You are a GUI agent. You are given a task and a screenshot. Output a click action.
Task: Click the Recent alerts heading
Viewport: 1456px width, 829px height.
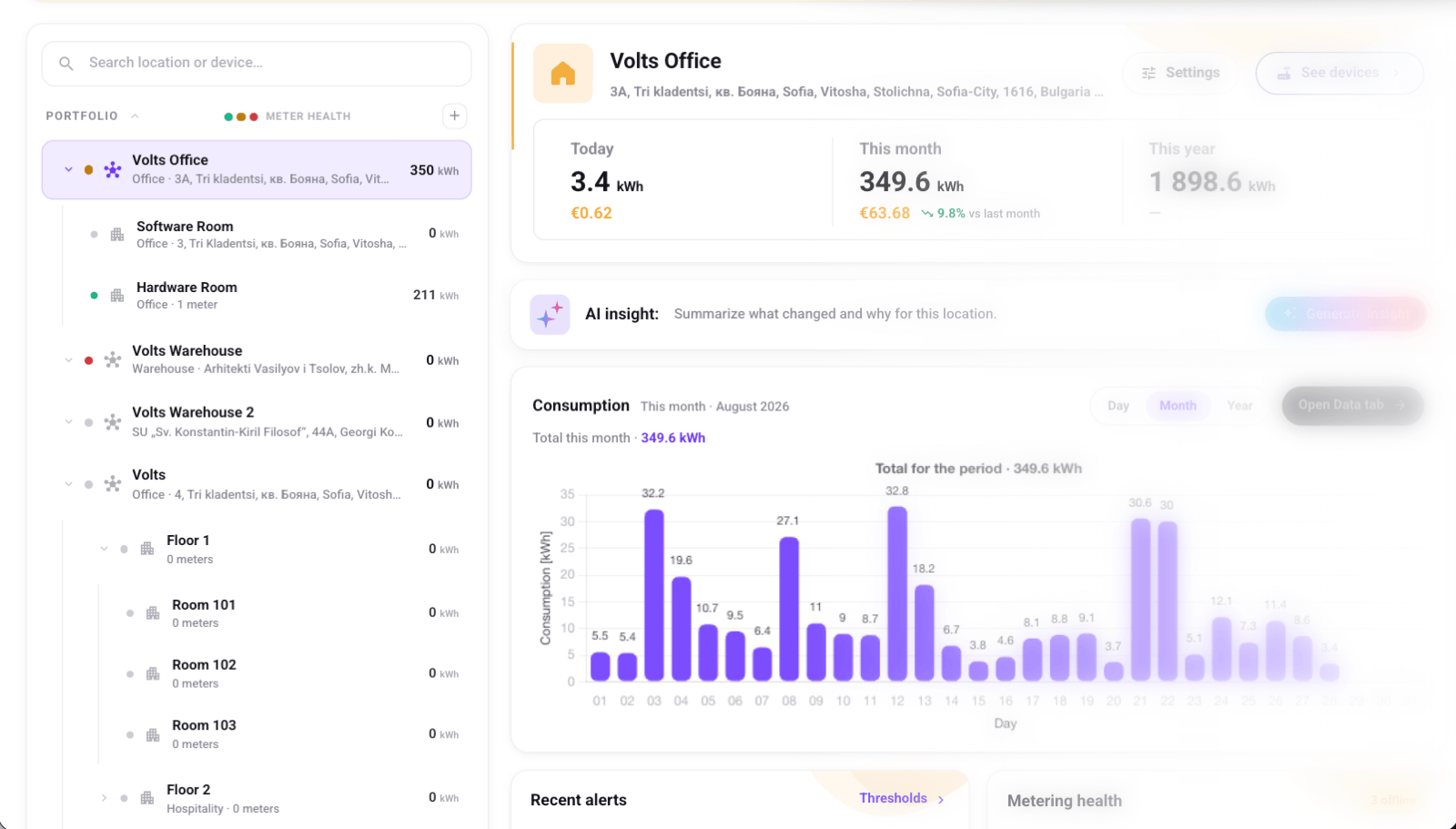pos(579,800)
